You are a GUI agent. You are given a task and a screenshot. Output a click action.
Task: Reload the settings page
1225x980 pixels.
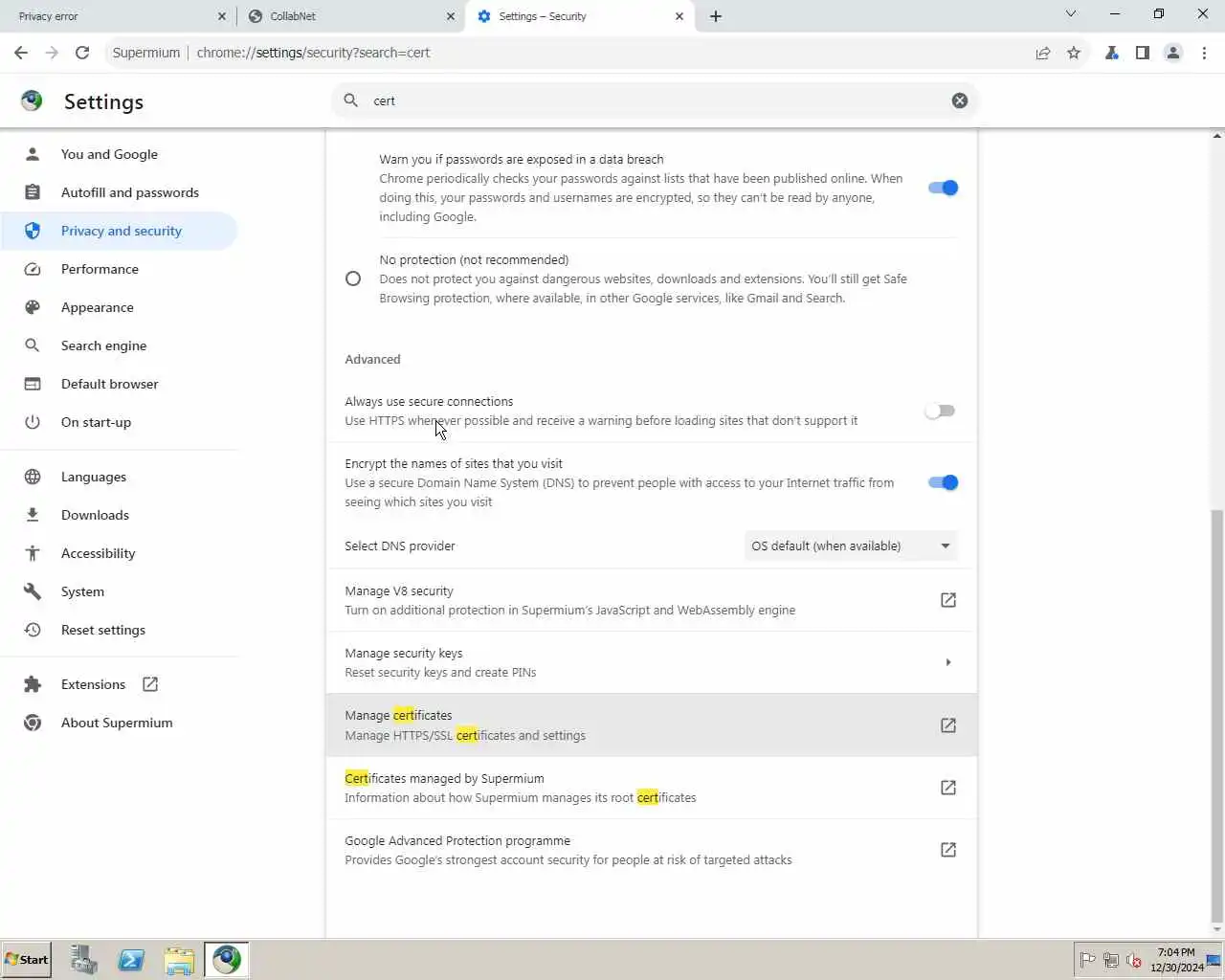click(x=82, y=53)
